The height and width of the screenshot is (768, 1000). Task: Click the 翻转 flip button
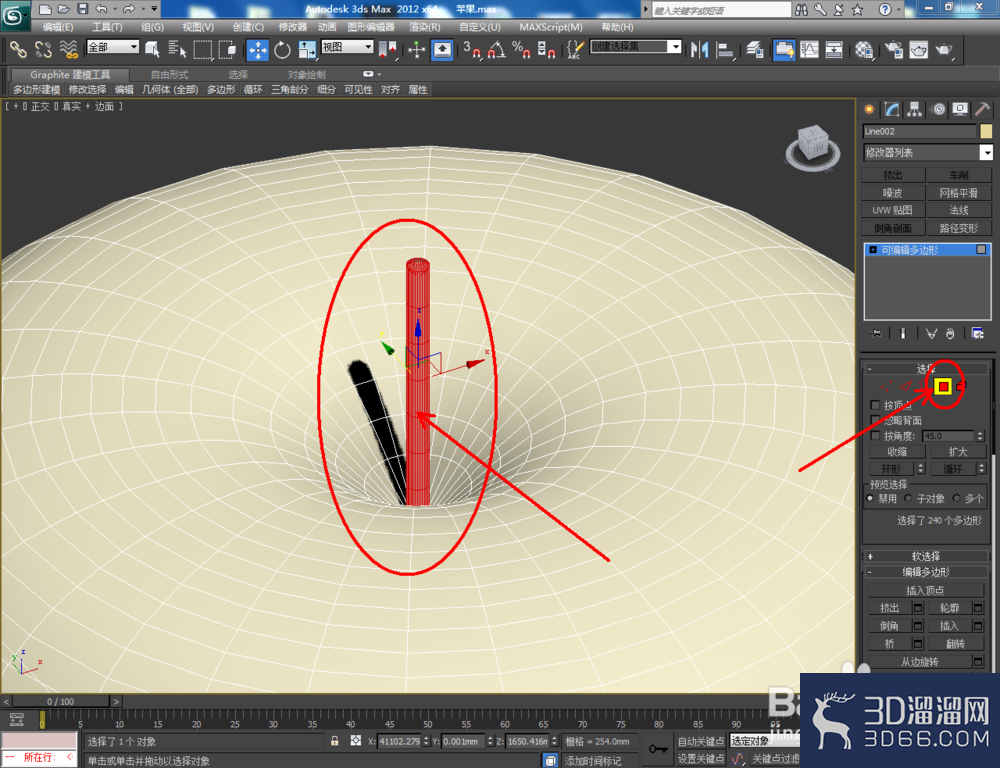pos(955,644)
